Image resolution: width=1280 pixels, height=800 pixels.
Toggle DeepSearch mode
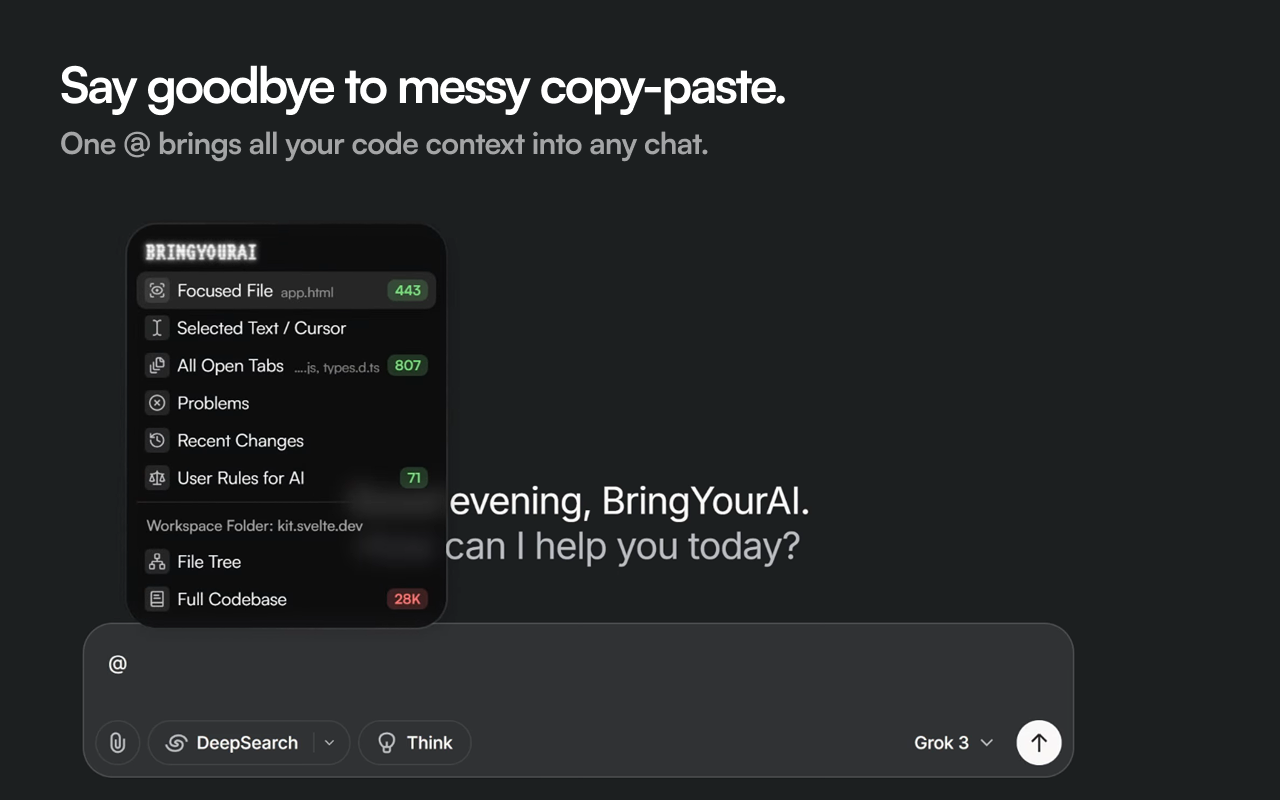click(232, 743)
